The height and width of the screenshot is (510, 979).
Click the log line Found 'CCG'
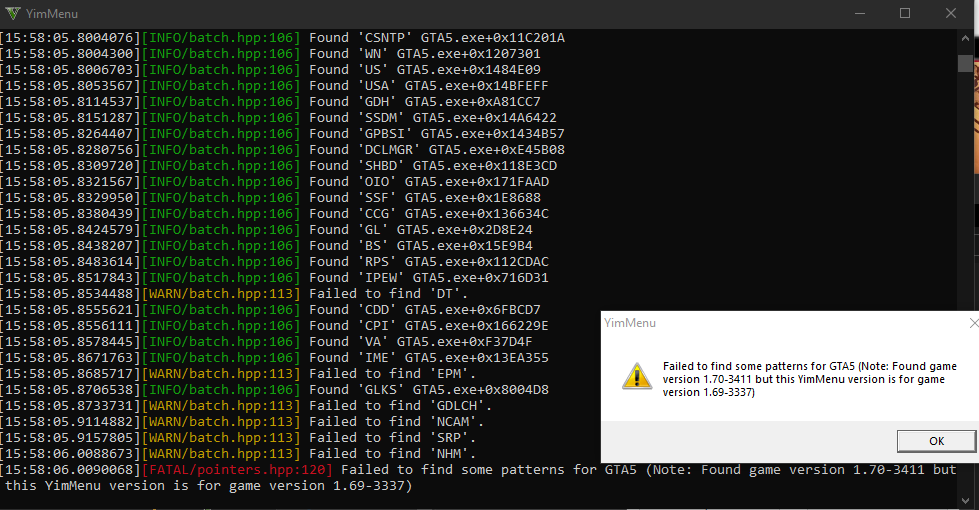(x=275, y=214)
